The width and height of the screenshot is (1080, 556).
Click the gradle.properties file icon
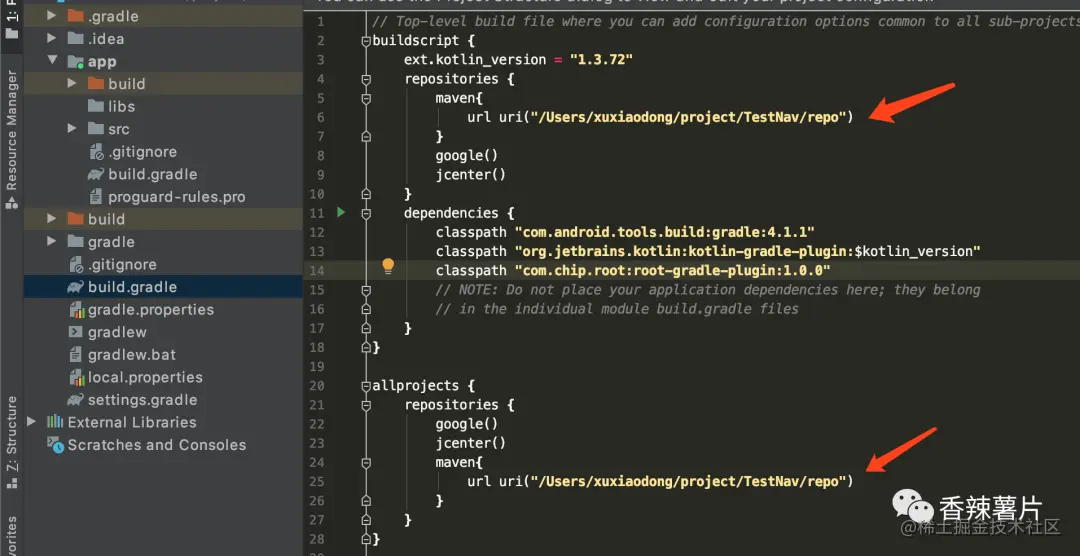click(x=76, y=309)
